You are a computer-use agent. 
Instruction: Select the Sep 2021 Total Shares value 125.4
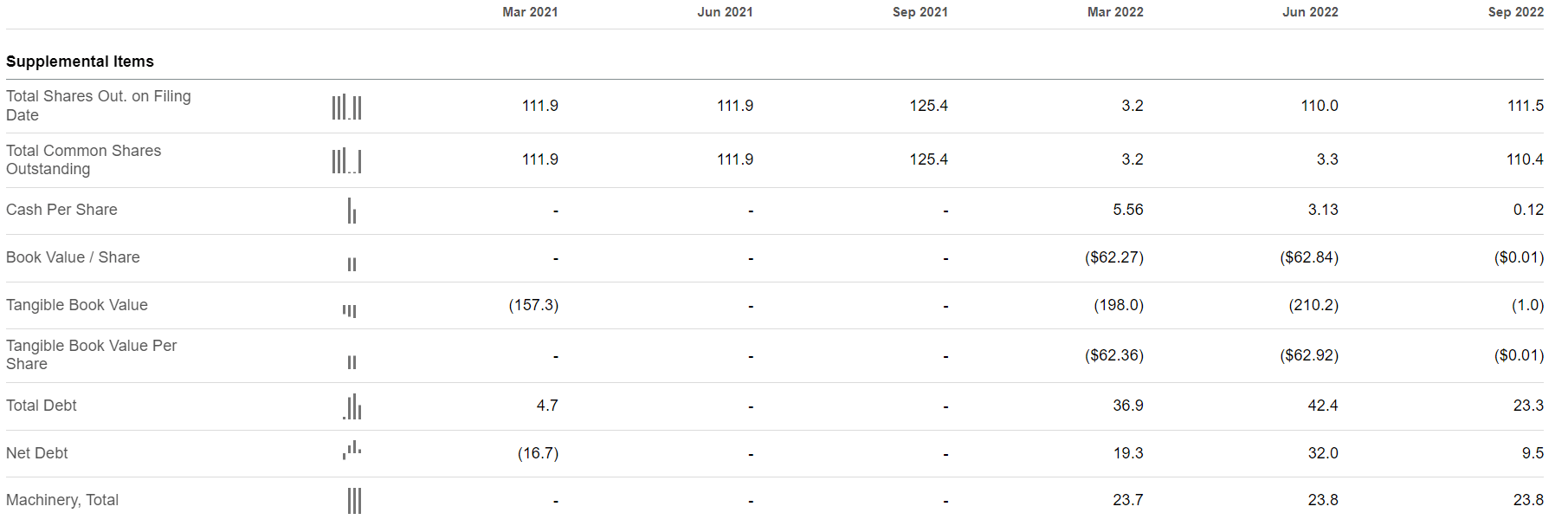point(929,106)
